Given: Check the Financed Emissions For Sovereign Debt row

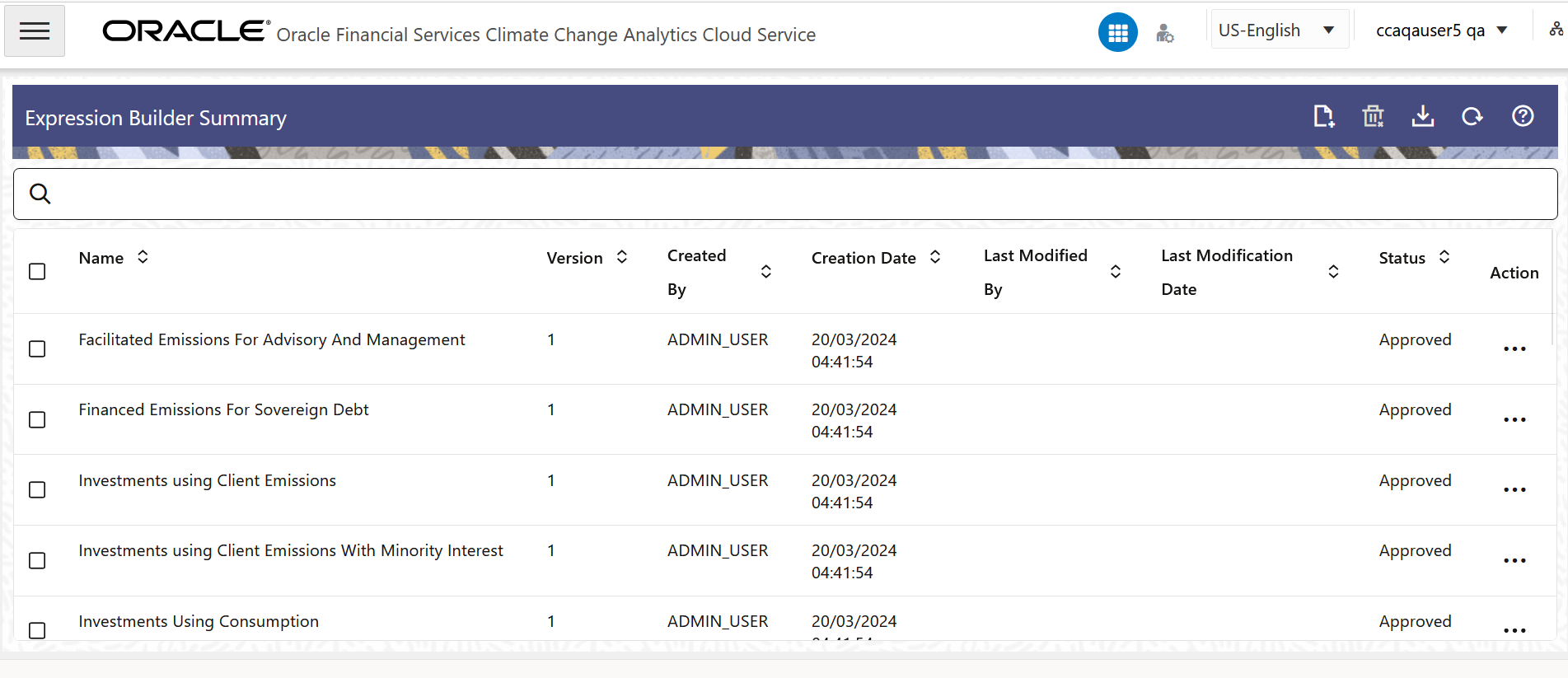Looking at the screenshot, I should 37,420.
